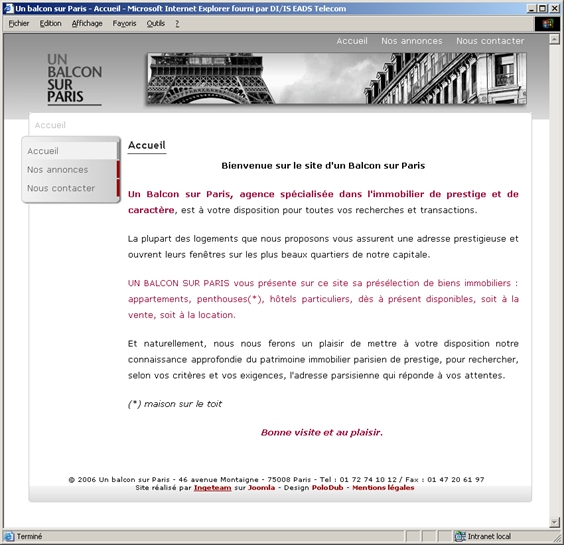565x546 pixels.
Task: Open the Favoris menu
Action: (124, 24)
